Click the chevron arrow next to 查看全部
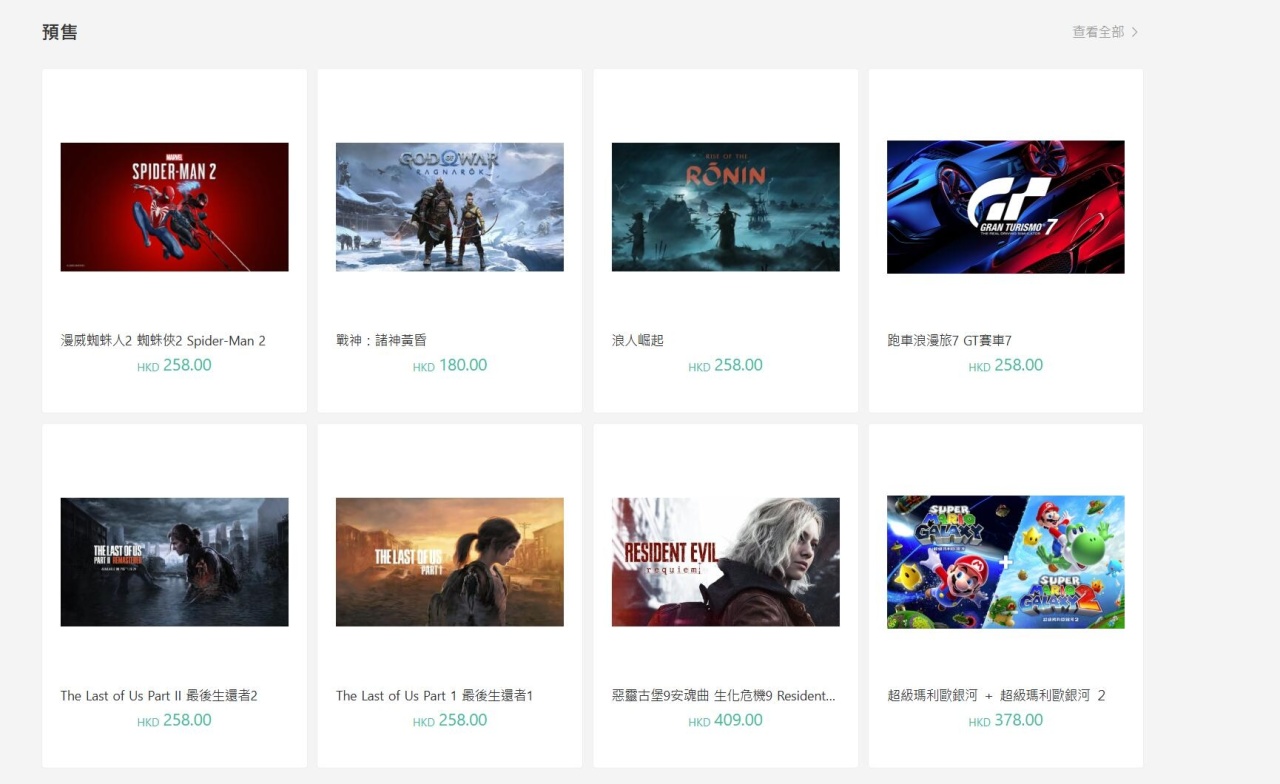1280x784 pixels. (x=1135, y=32)
